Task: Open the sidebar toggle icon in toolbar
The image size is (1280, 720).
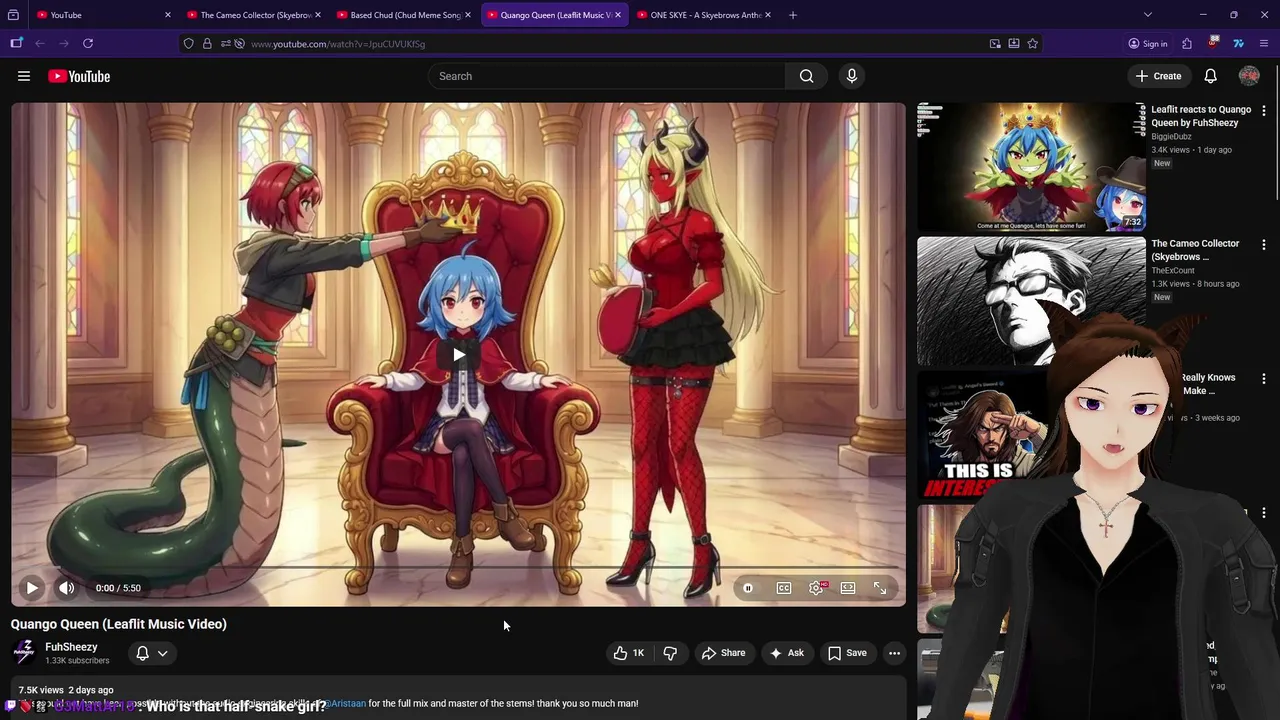Action: point(16,44)
